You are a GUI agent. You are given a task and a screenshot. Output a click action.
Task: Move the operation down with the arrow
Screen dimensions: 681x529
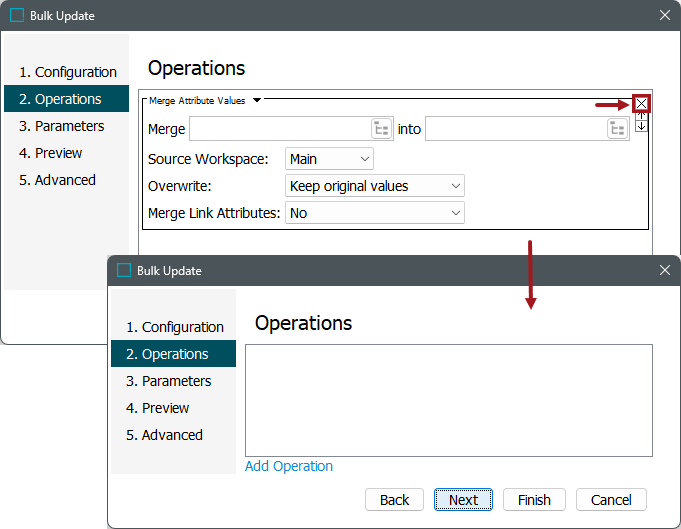click(x=641, y=126)
